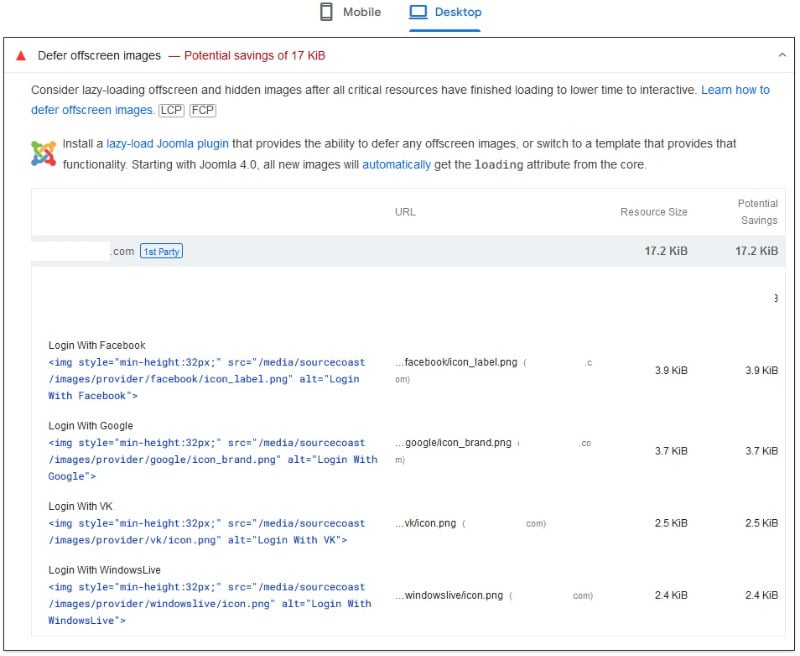This screenshot has width=800, height=656.
Task: Click the Resource Size column header
Action: click(x=654, y=212)
